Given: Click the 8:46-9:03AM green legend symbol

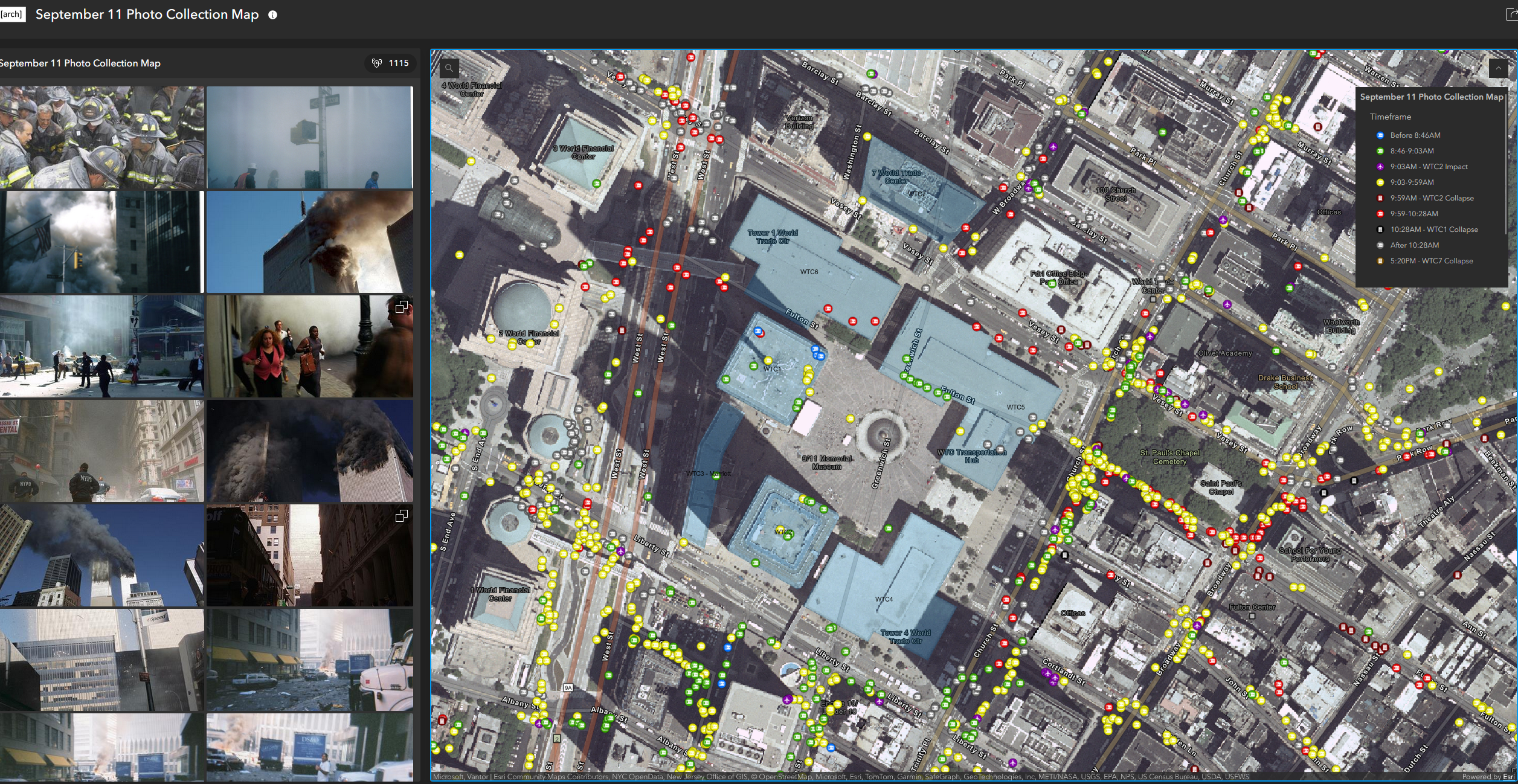Looking at the screenshot, I should coord(1380,151).
